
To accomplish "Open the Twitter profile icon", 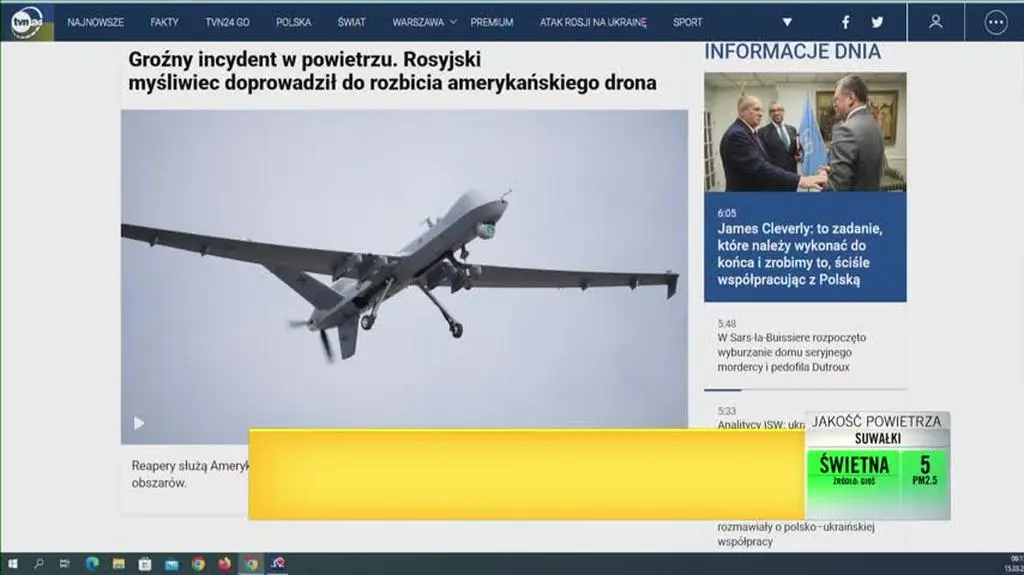I will point(877,22).
